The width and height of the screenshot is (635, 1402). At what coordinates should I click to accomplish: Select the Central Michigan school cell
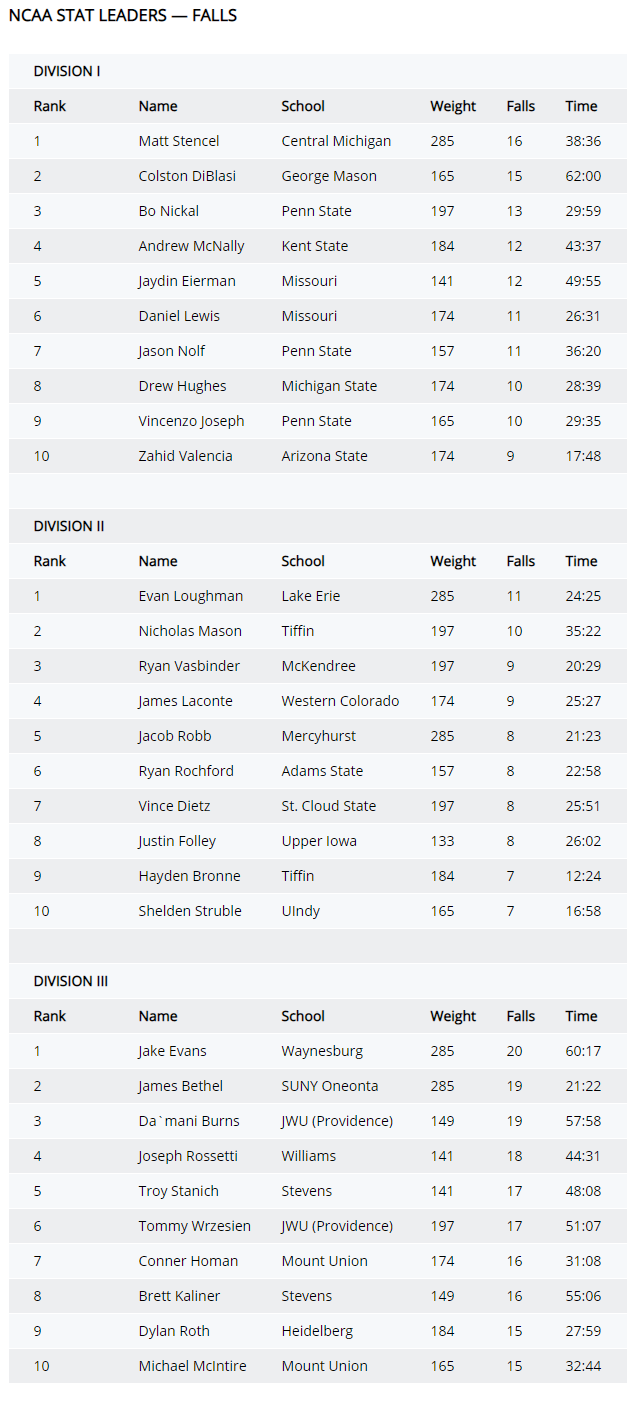pyautogui.click(x=336, y=141)
